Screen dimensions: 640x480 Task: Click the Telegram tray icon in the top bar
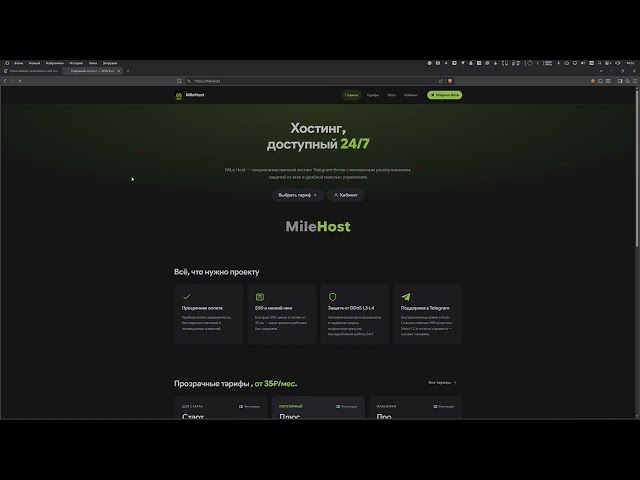point(462,63)
